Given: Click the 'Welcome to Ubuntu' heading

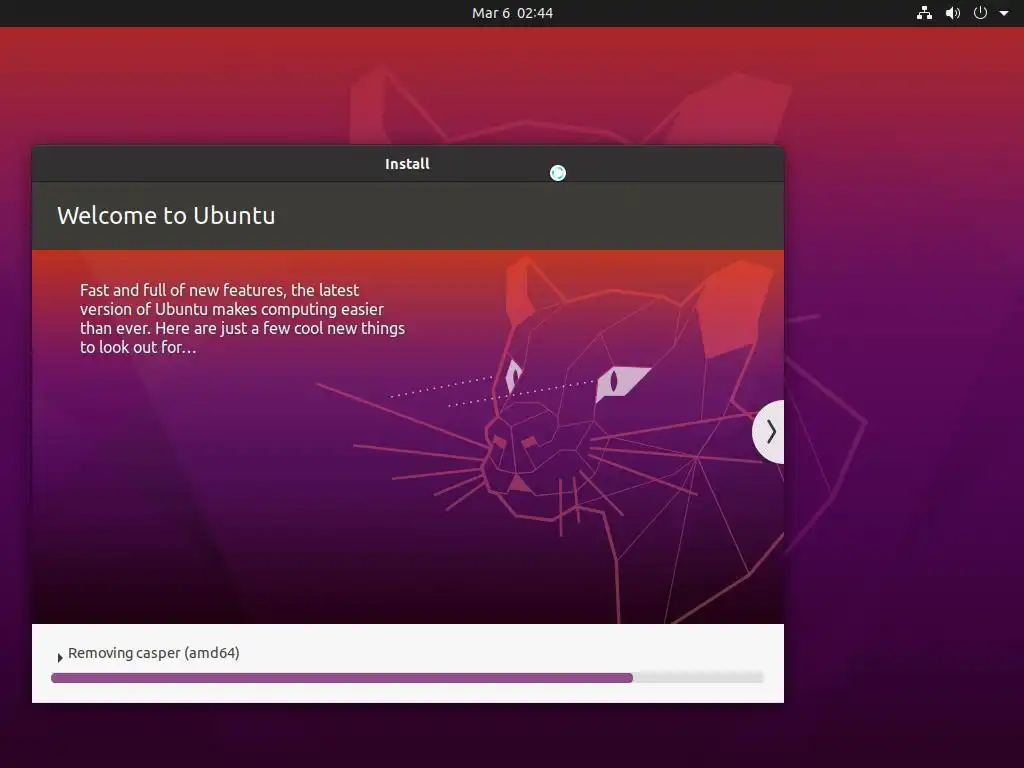Looking at the screenshot, I should point(166,216).
